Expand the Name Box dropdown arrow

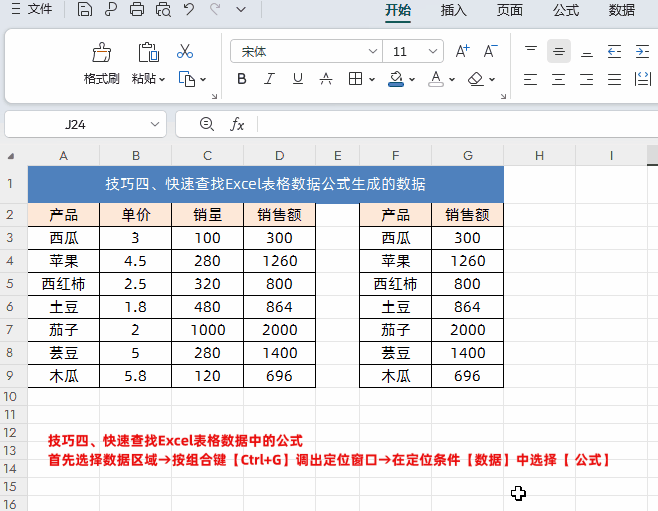[x=155, y=124]
